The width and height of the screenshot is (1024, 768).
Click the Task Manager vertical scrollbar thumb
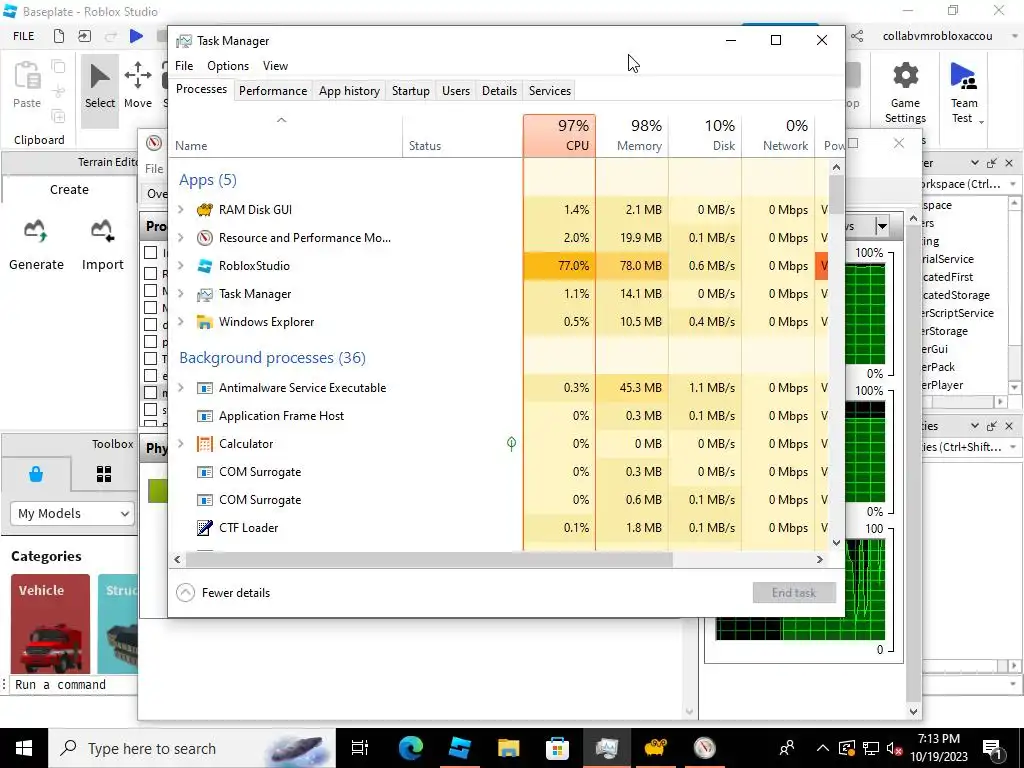click(837, 194)
